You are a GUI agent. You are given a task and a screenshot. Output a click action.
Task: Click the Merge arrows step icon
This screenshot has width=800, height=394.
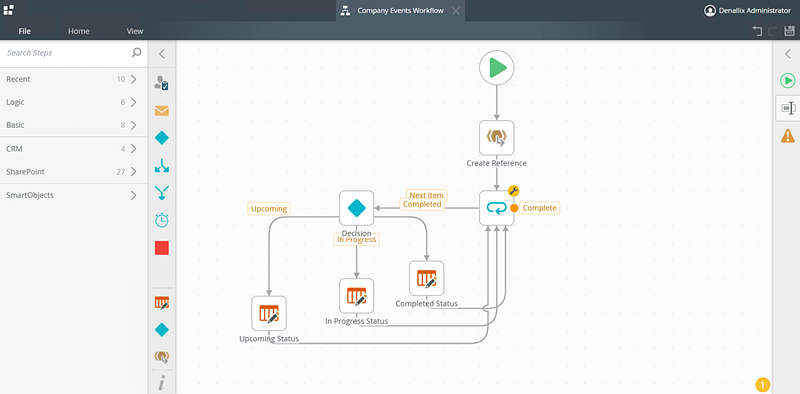162,193
